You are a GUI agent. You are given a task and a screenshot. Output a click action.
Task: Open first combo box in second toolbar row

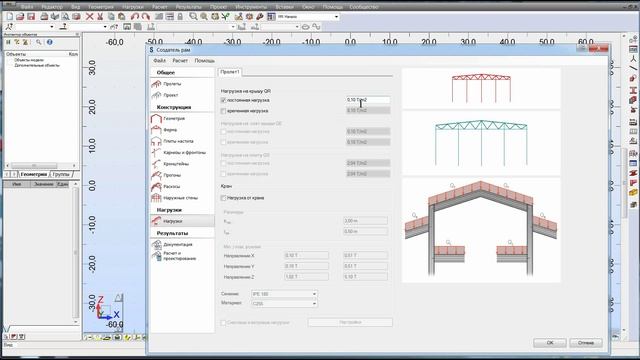(34, 27)
